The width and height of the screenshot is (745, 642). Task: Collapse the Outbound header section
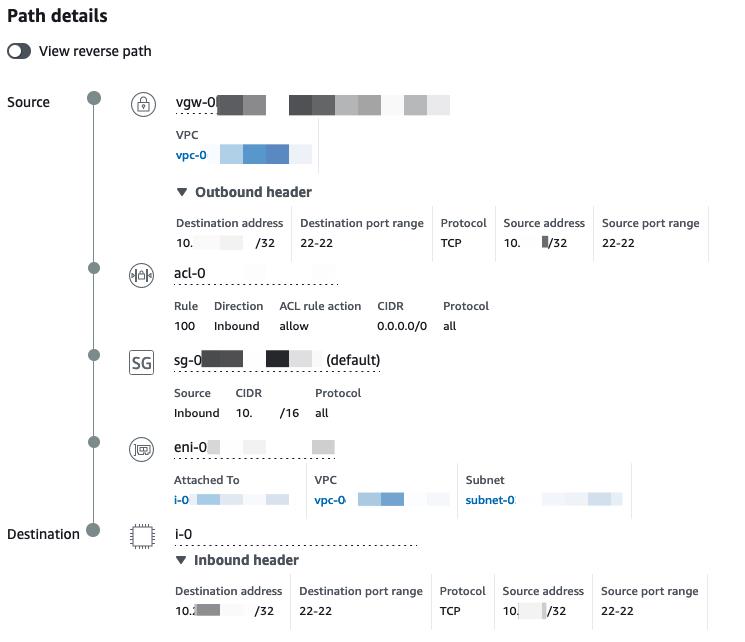tap(182, 192)
